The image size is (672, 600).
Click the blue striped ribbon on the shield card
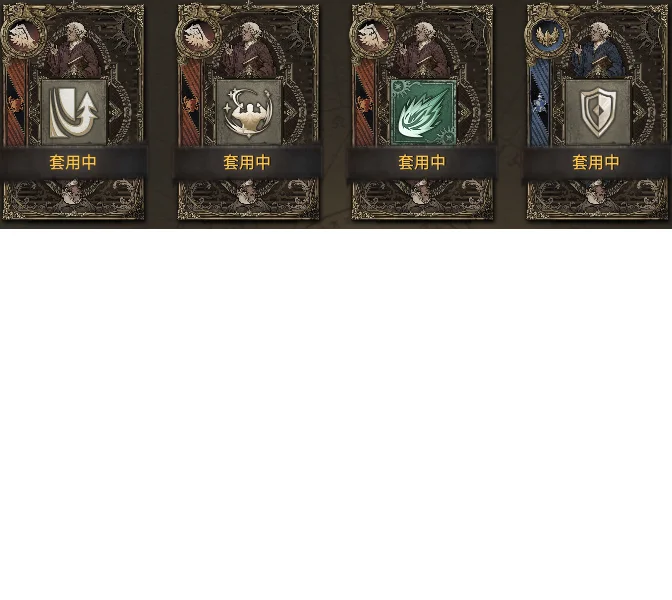point(540,103)
